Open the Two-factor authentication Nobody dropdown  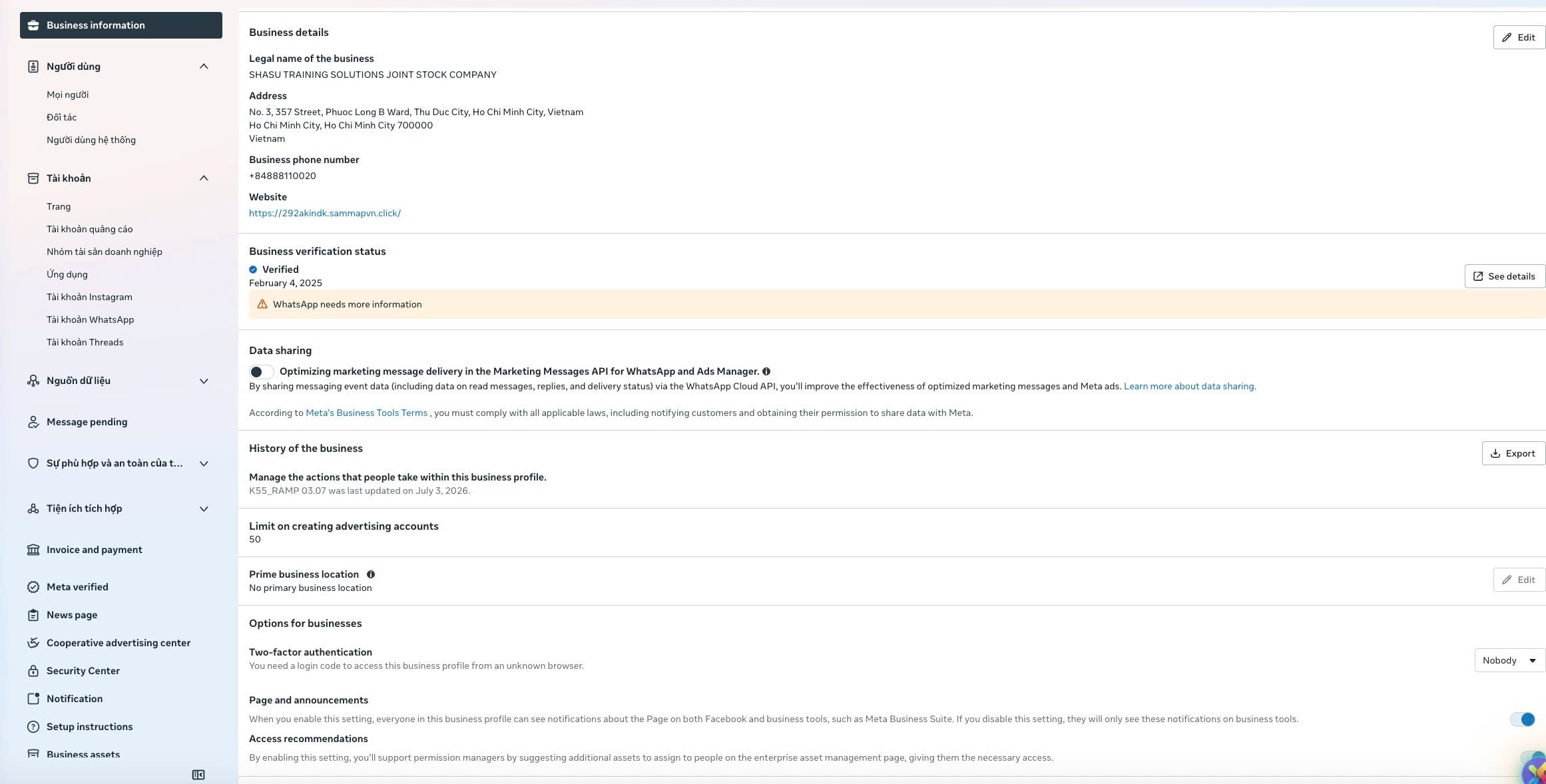[1509, 660]
